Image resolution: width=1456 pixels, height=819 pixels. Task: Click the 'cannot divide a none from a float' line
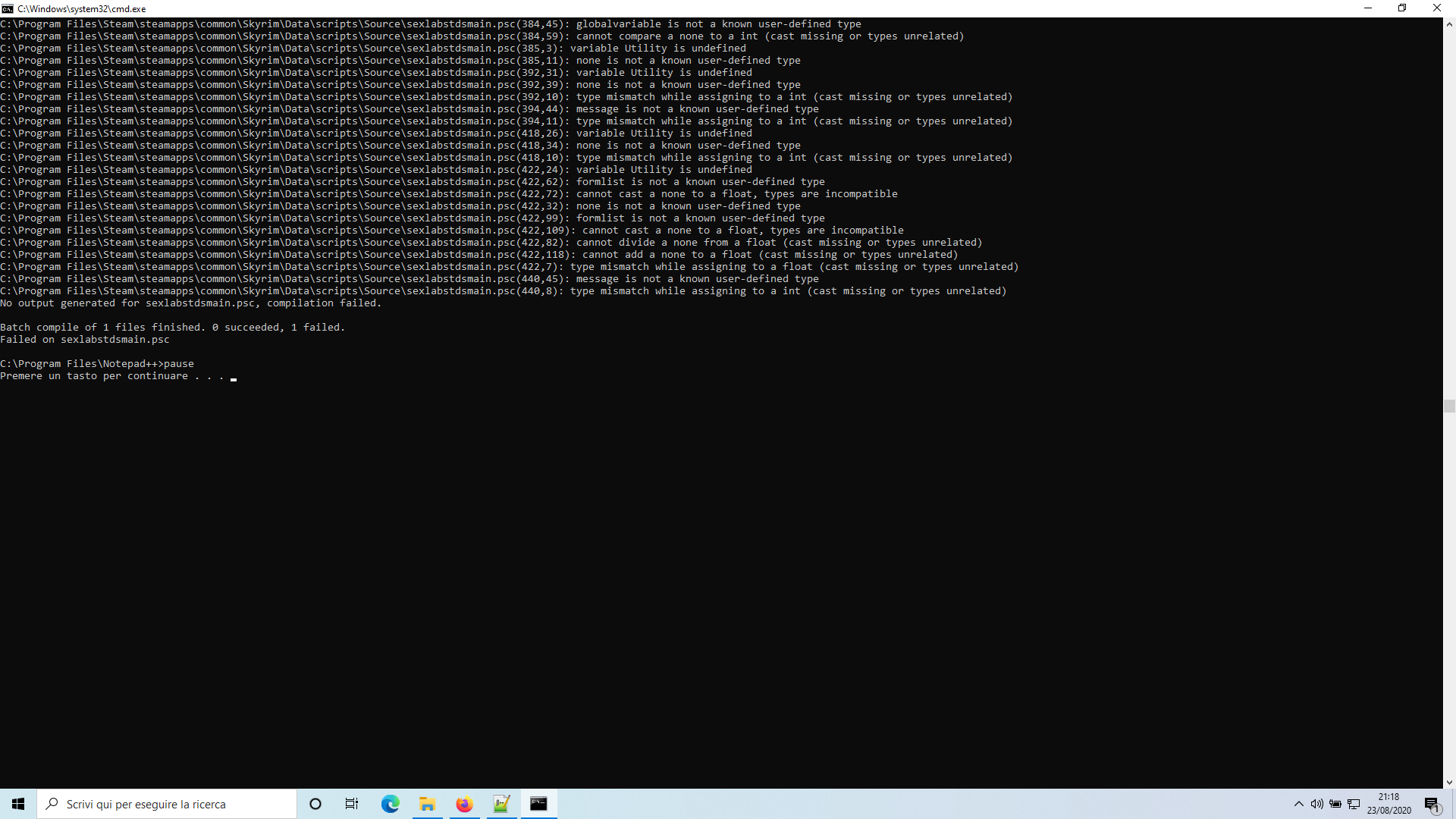491,243
